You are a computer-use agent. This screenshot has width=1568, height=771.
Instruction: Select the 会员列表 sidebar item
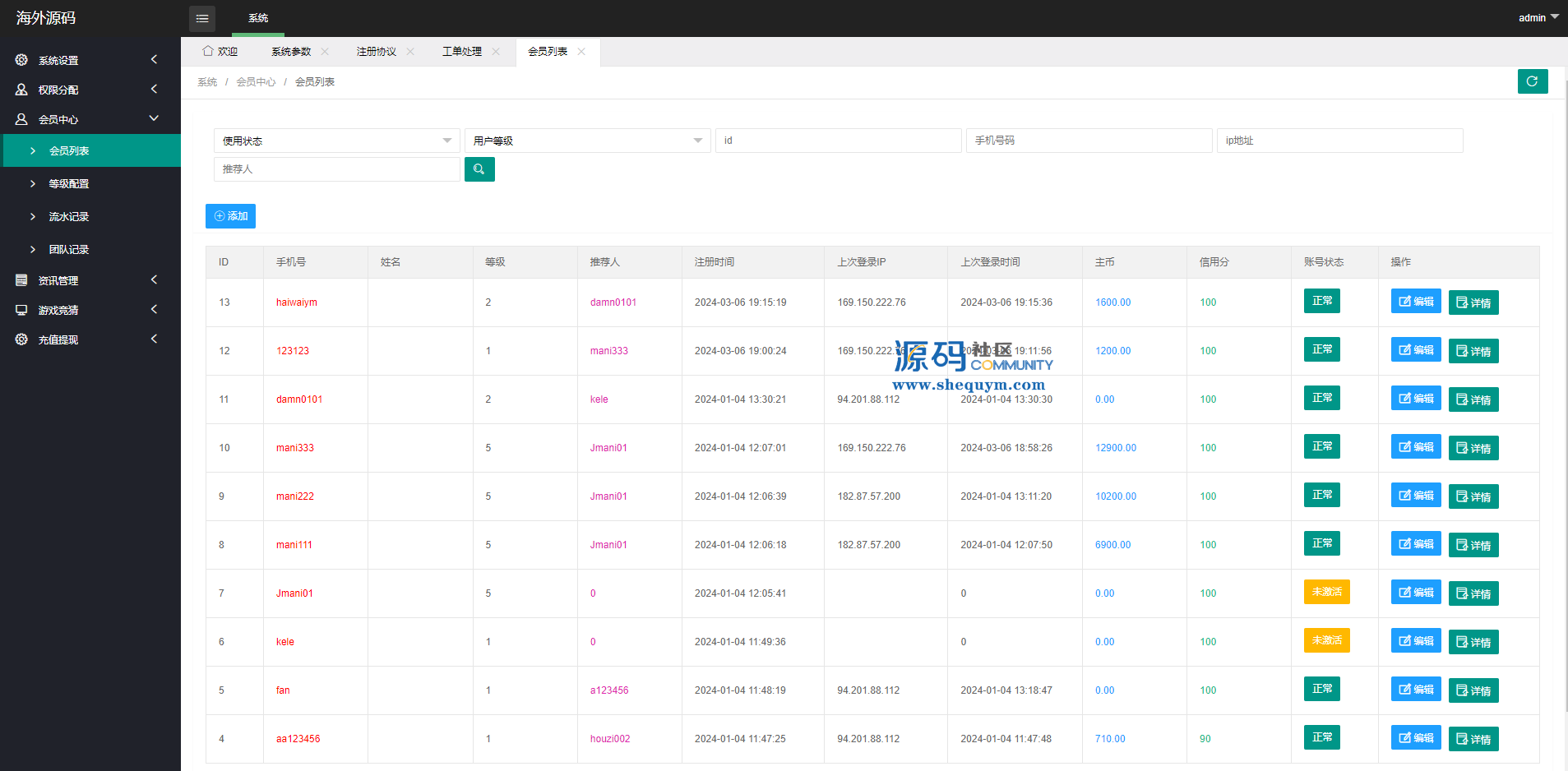tap(92, 150)
